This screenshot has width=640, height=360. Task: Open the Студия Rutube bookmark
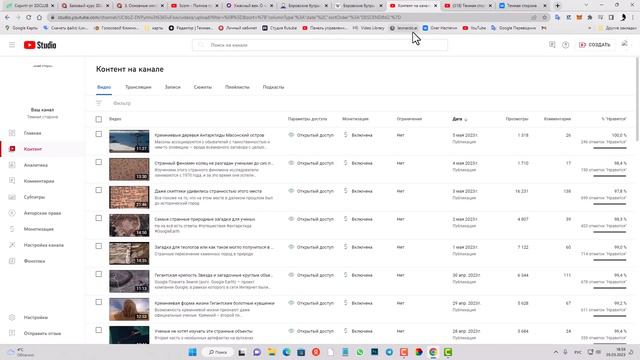pyautogui.click(x=280, y=28)
